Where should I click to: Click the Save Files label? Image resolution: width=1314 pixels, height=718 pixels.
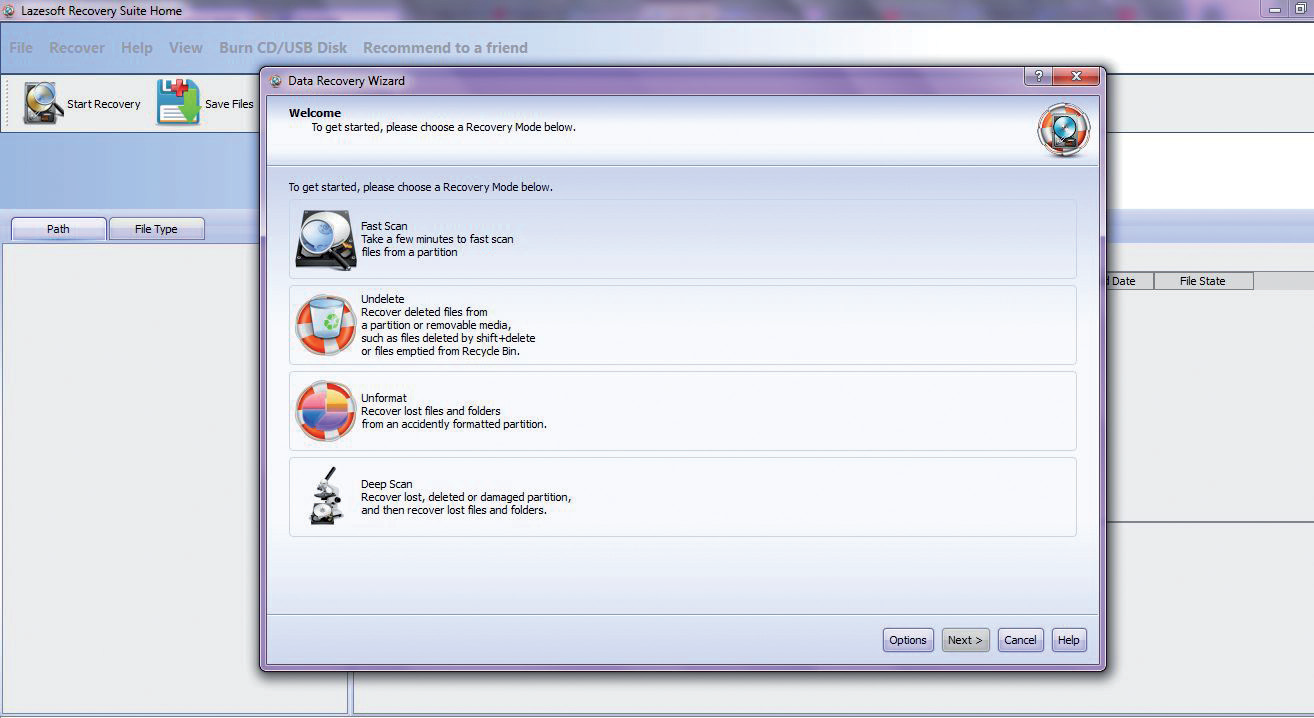229,104
